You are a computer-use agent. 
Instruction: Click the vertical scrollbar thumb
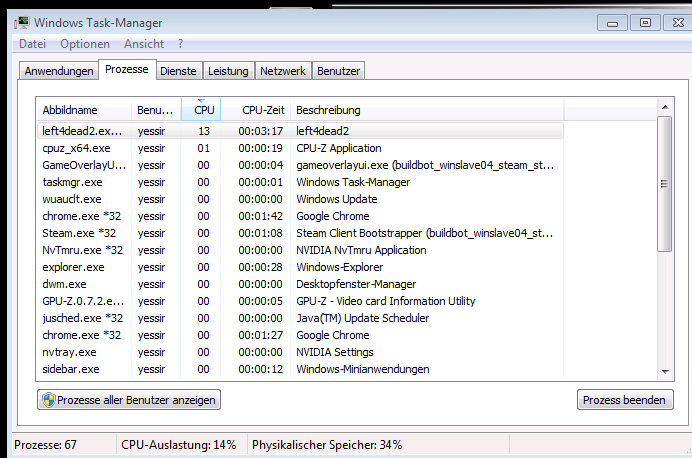665,184
